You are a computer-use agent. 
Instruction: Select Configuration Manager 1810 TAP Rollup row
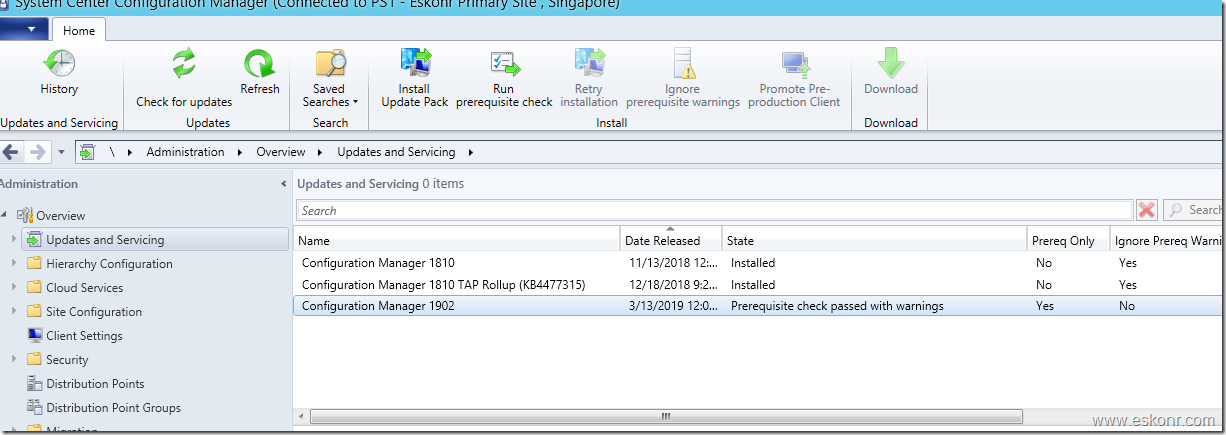(x=759, y=285)
